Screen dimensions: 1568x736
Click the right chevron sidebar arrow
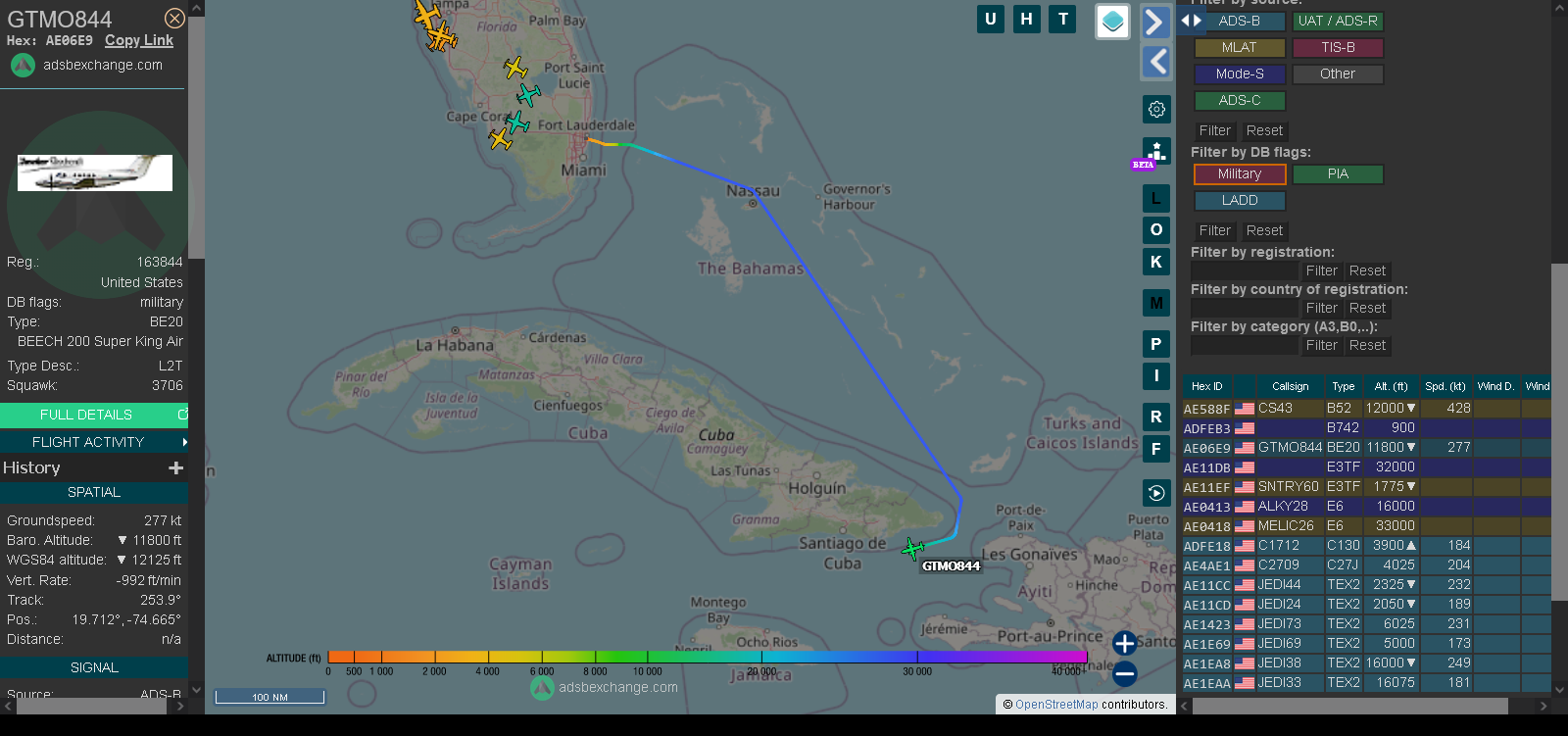1156,22
